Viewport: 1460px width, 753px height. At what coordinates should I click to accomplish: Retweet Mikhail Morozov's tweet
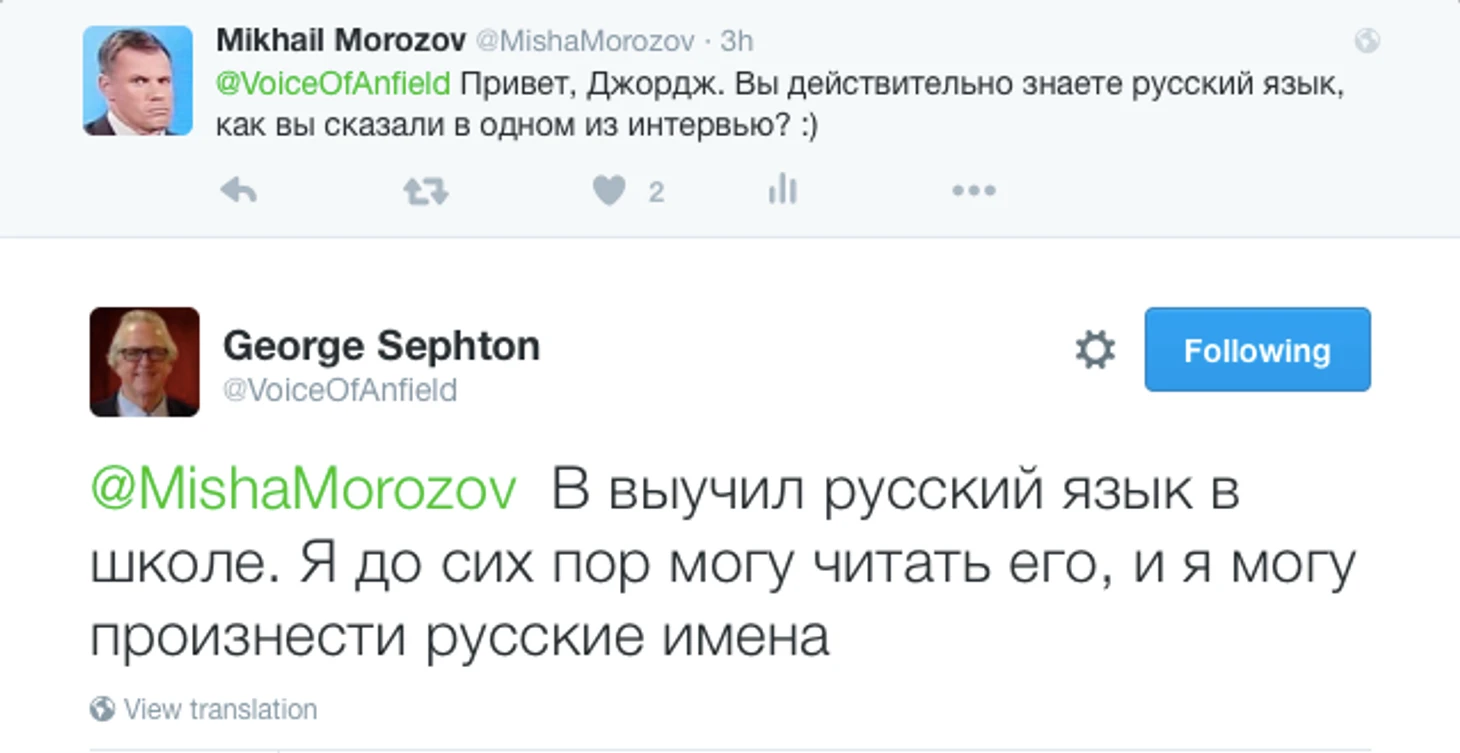coord(425,190)
